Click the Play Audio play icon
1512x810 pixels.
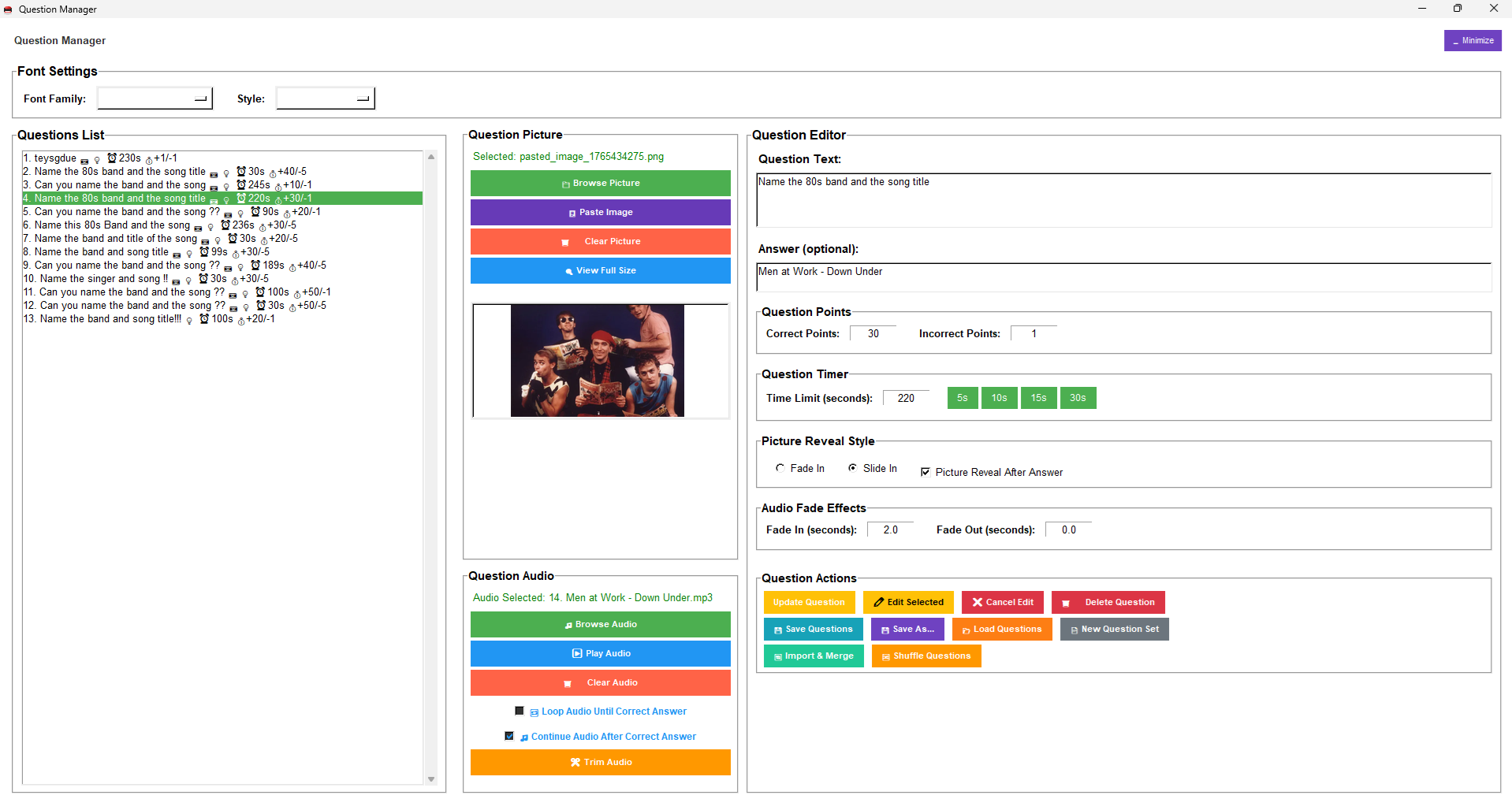(x=577, y=654)
